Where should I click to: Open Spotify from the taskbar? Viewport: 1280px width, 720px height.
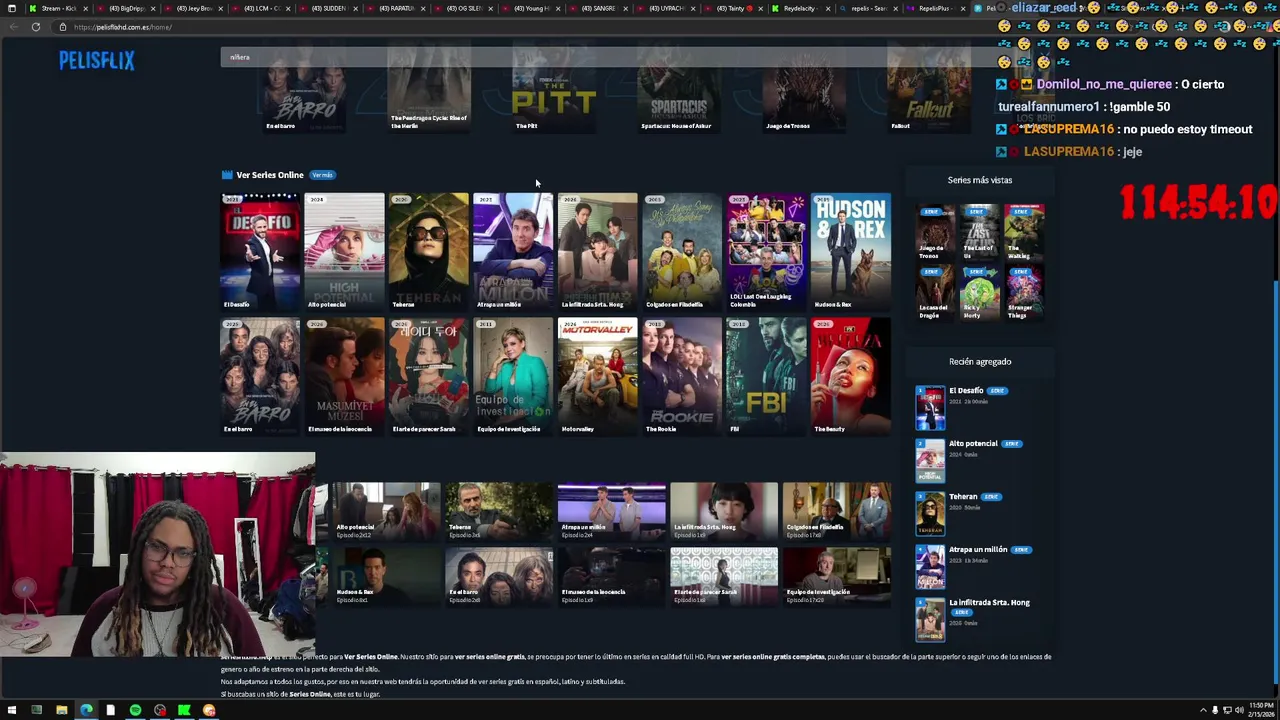coord(135,711)
